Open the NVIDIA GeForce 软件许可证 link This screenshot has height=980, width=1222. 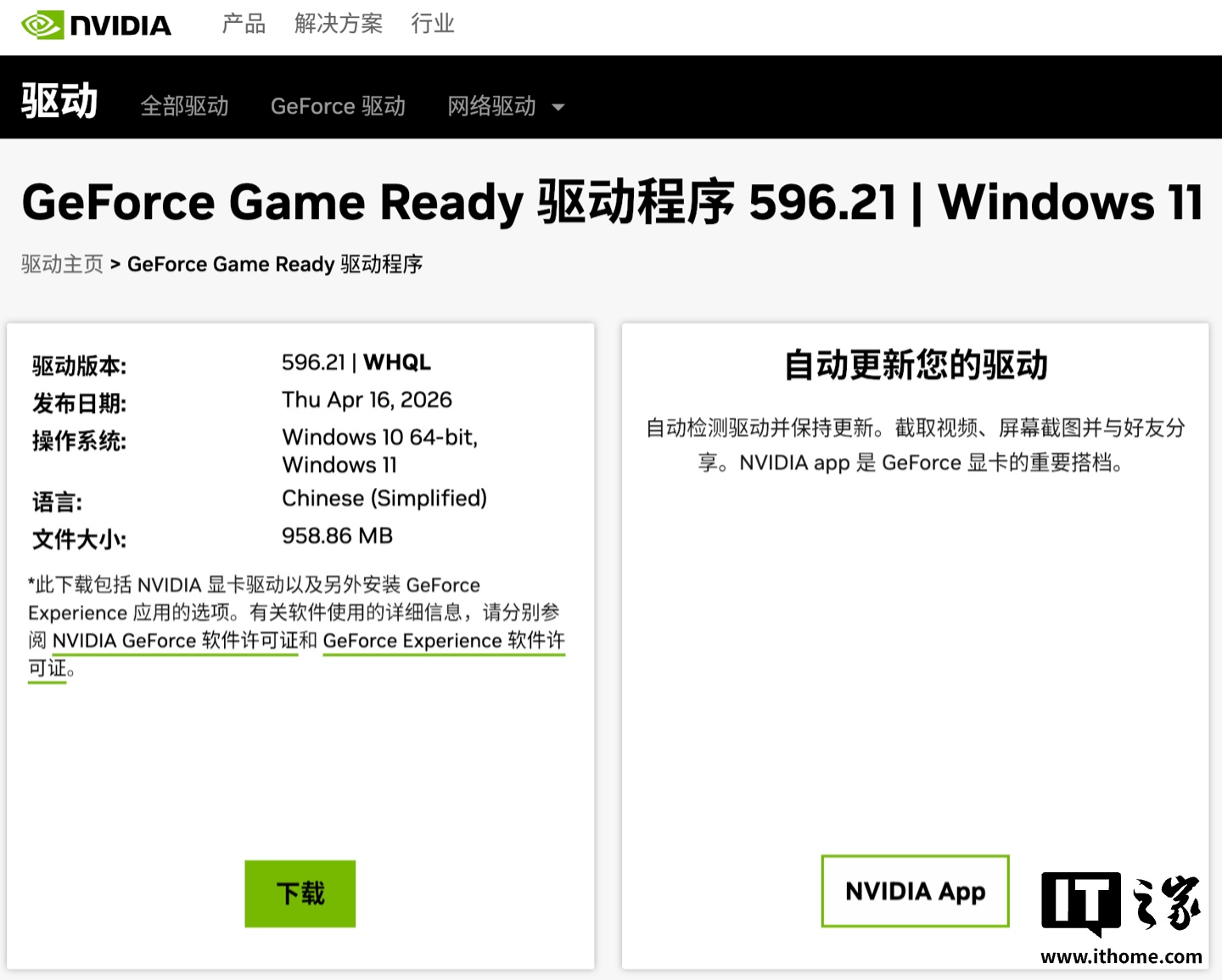tap(175, 641)
